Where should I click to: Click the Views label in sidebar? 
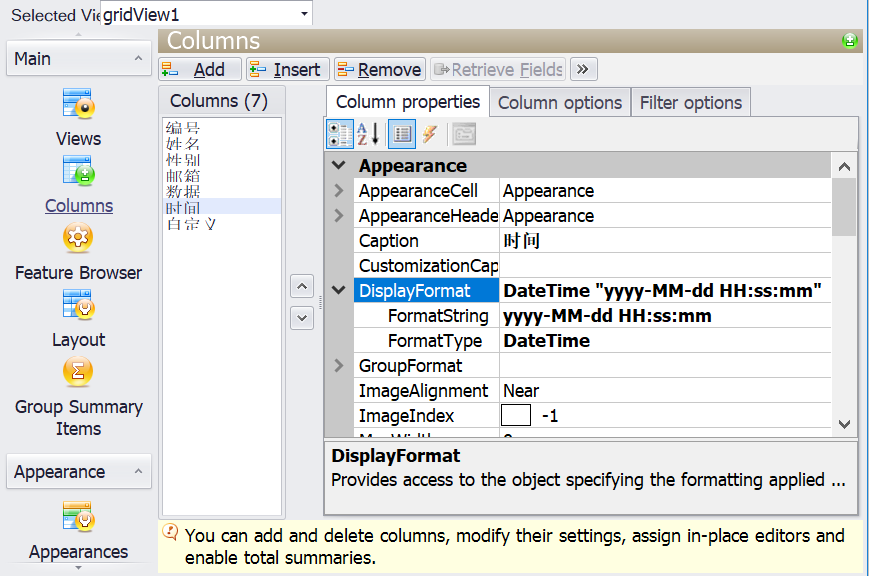(78, 139)
